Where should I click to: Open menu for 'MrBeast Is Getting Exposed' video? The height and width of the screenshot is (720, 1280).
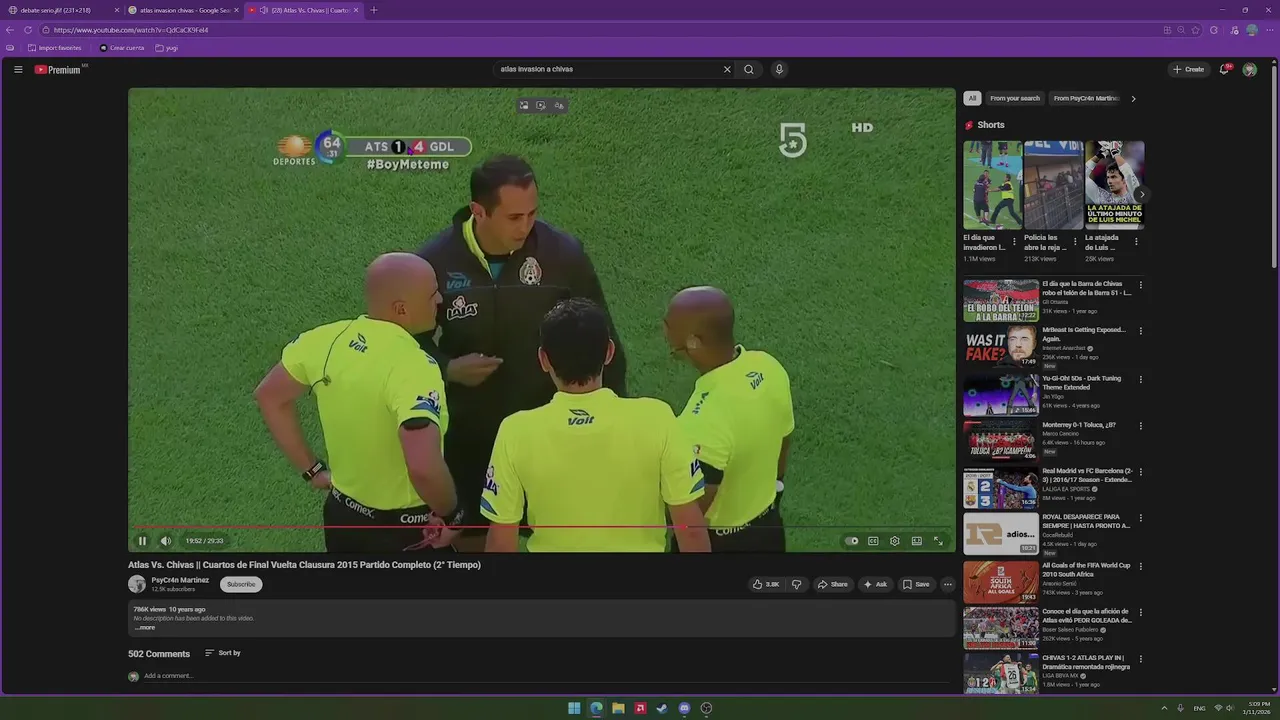pyautogui.click(x=1141, y=331)
